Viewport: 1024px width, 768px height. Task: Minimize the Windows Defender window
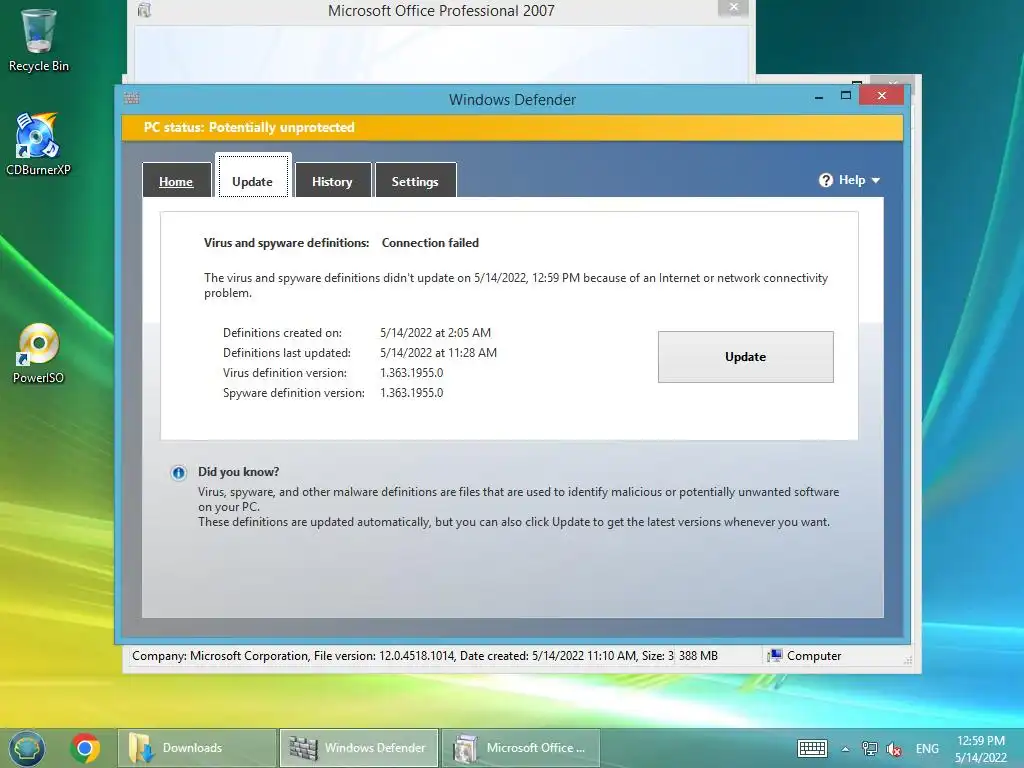(819, 97)
